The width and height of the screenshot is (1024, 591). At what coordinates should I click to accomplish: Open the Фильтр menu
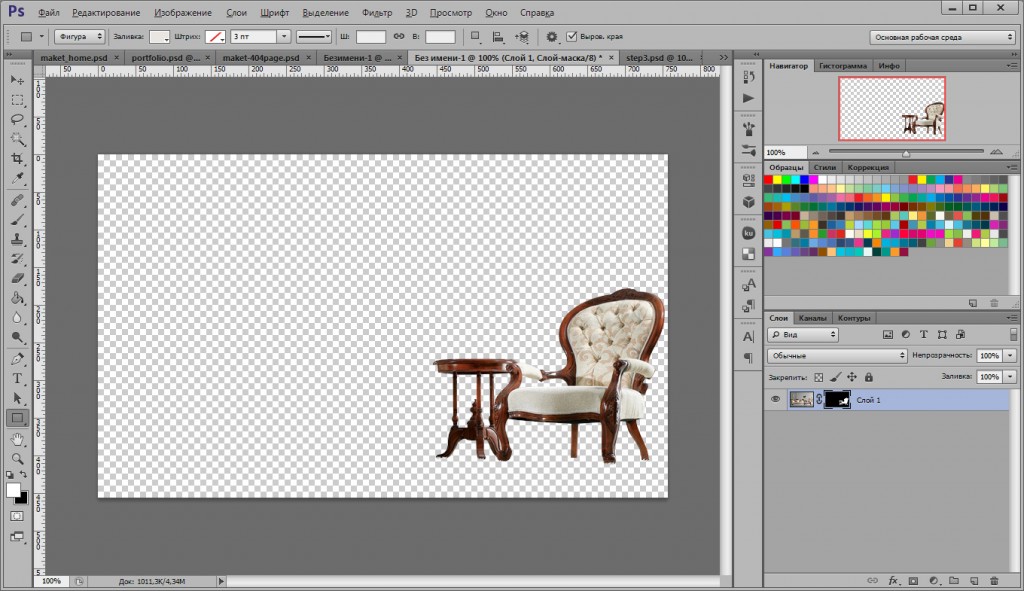377,12
